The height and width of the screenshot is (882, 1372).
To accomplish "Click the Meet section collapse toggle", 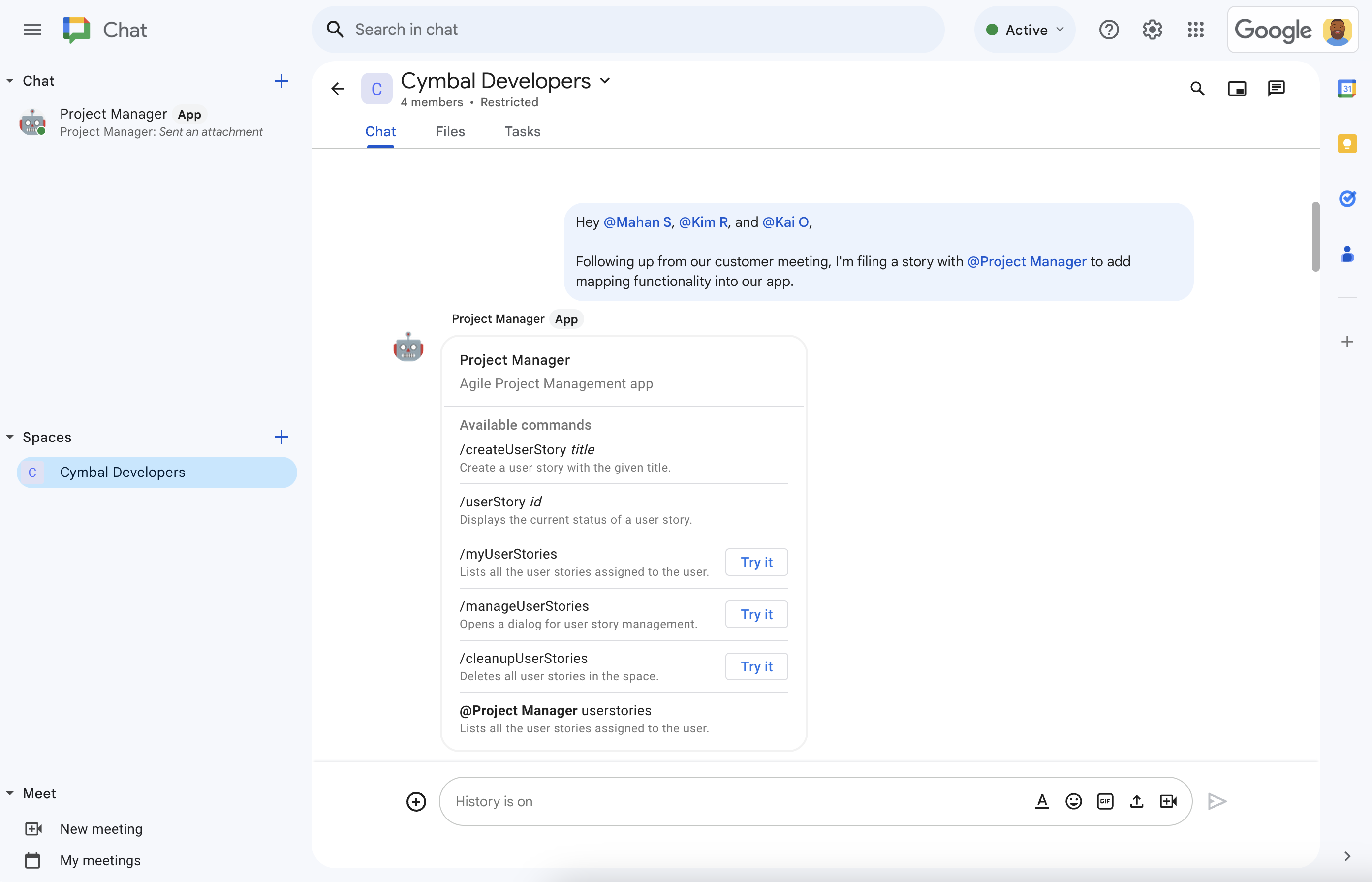I will [x=10, y=793].
